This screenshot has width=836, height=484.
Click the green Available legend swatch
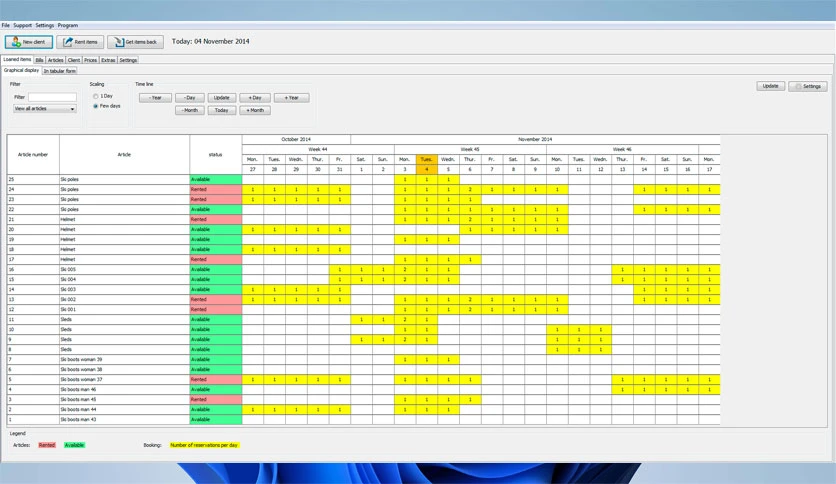click(74, 445)
